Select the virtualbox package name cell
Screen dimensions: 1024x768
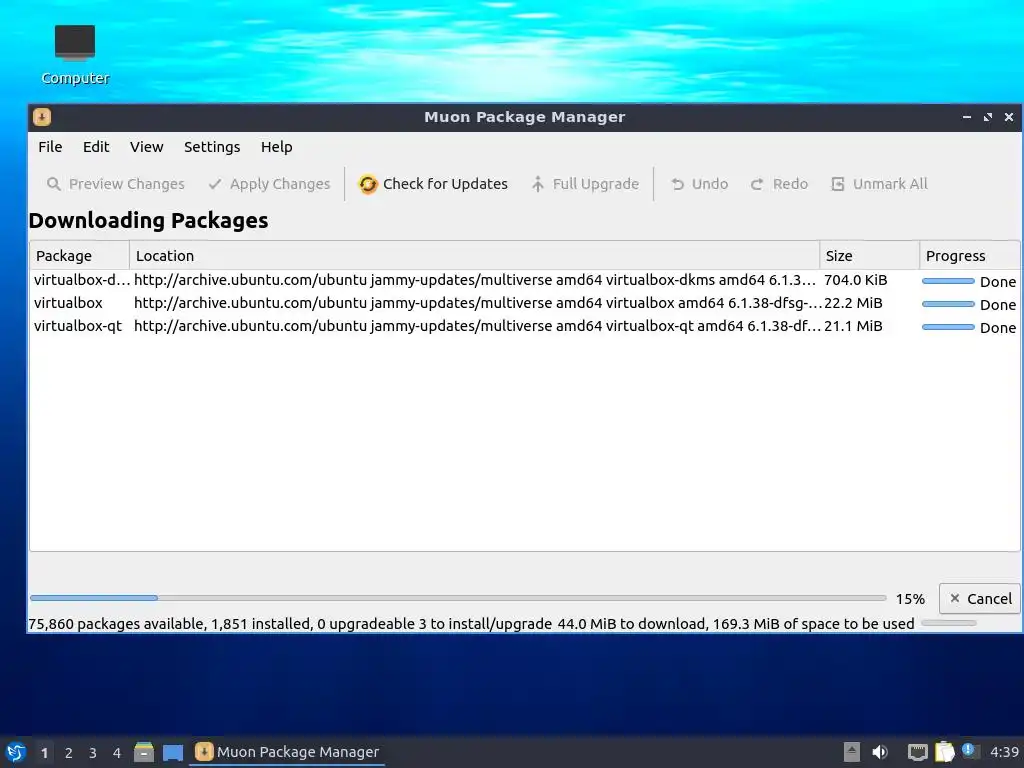point(69,303)
